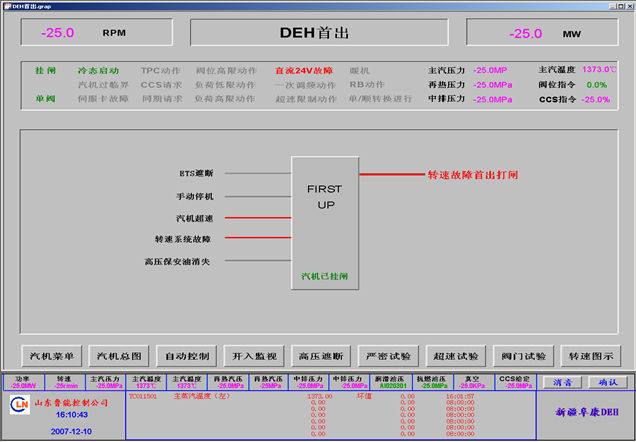Click the DEH首出 title banner
The image size is (636, 442).
[x=319, y=32]
